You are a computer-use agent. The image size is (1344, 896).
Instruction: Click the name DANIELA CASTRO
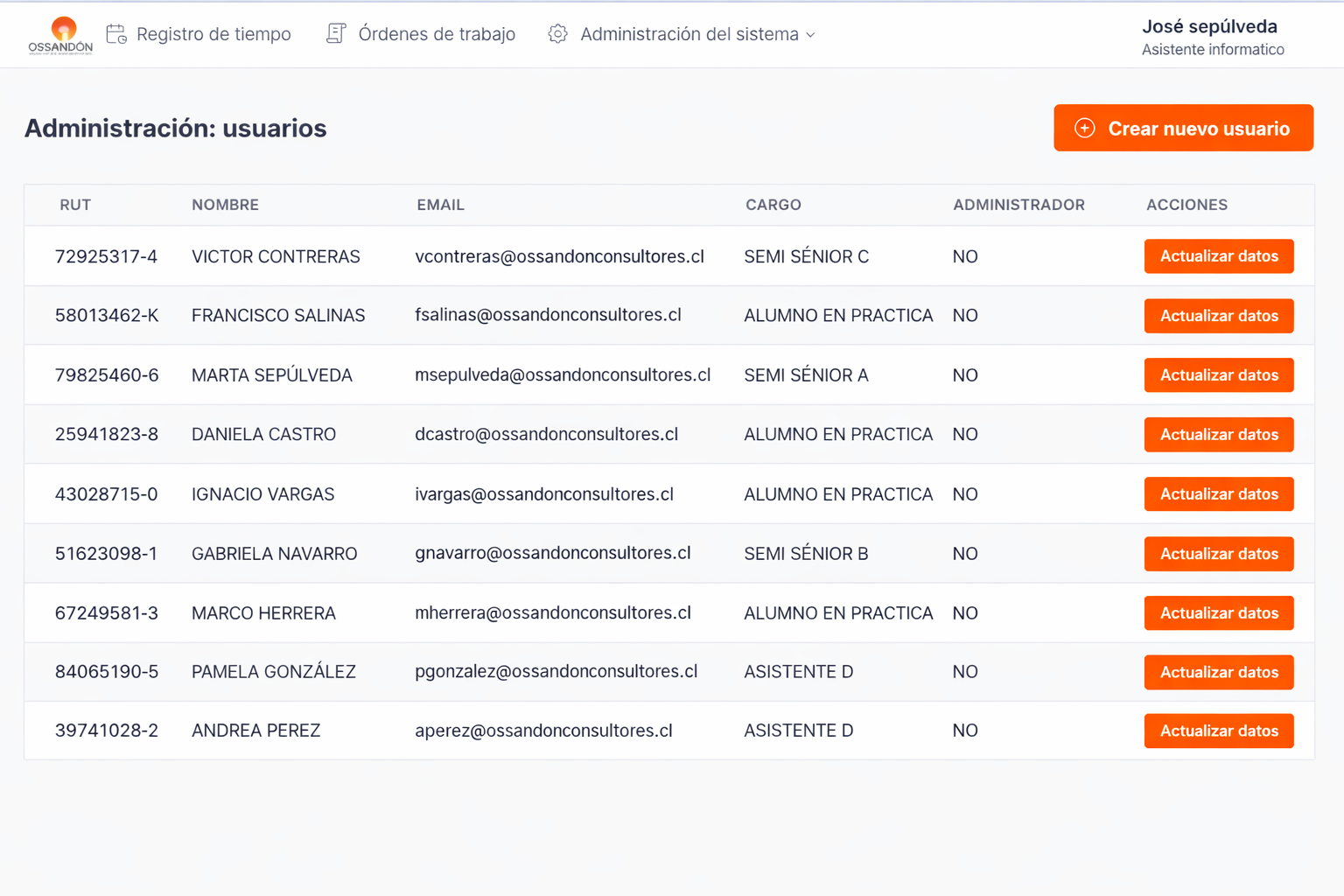tap(263, 435)
